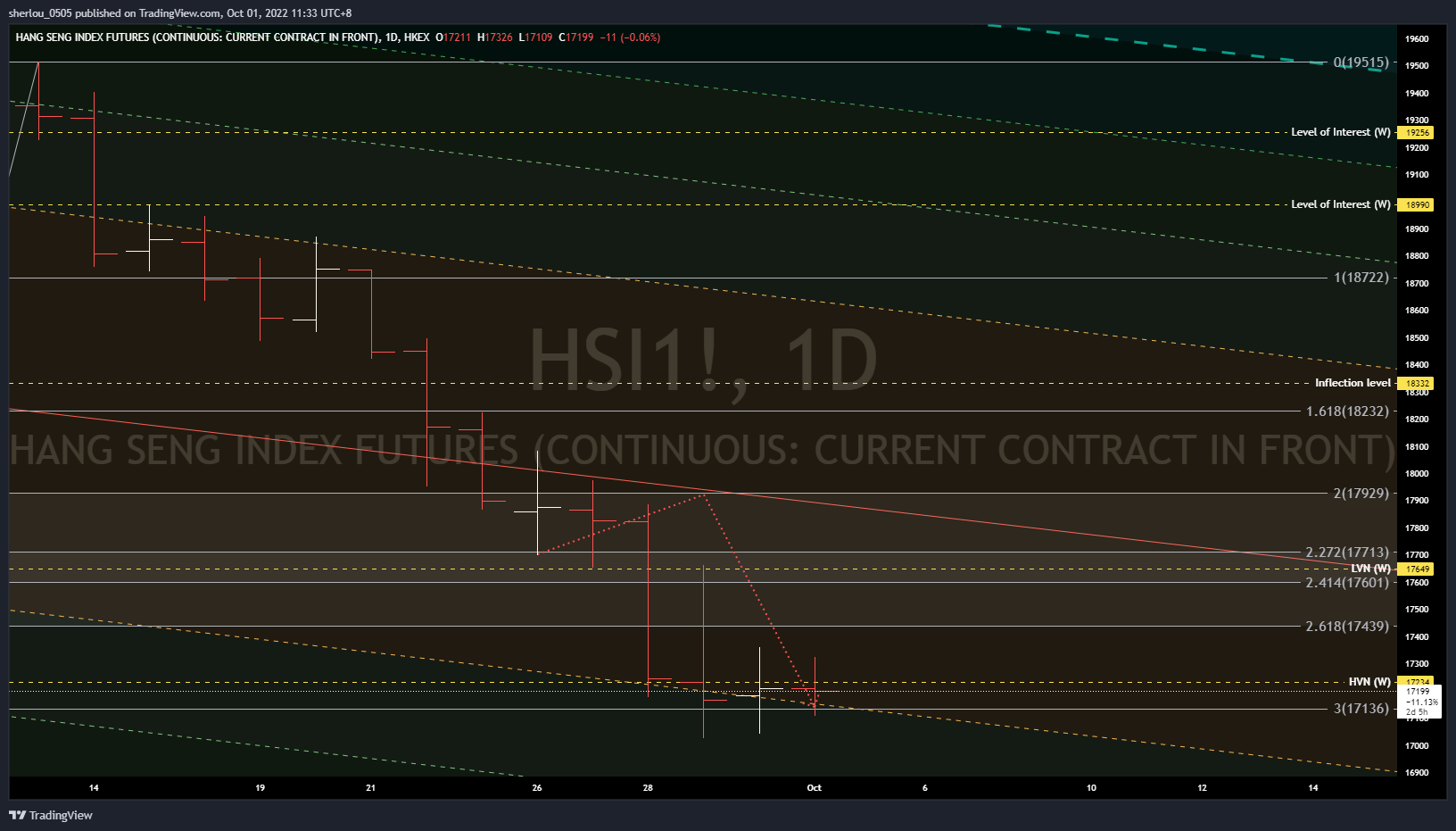Select the 2.618(17439) Fibonacci label
The width and height of the screenshot is (1456, 831).
tap(1347, 627)
